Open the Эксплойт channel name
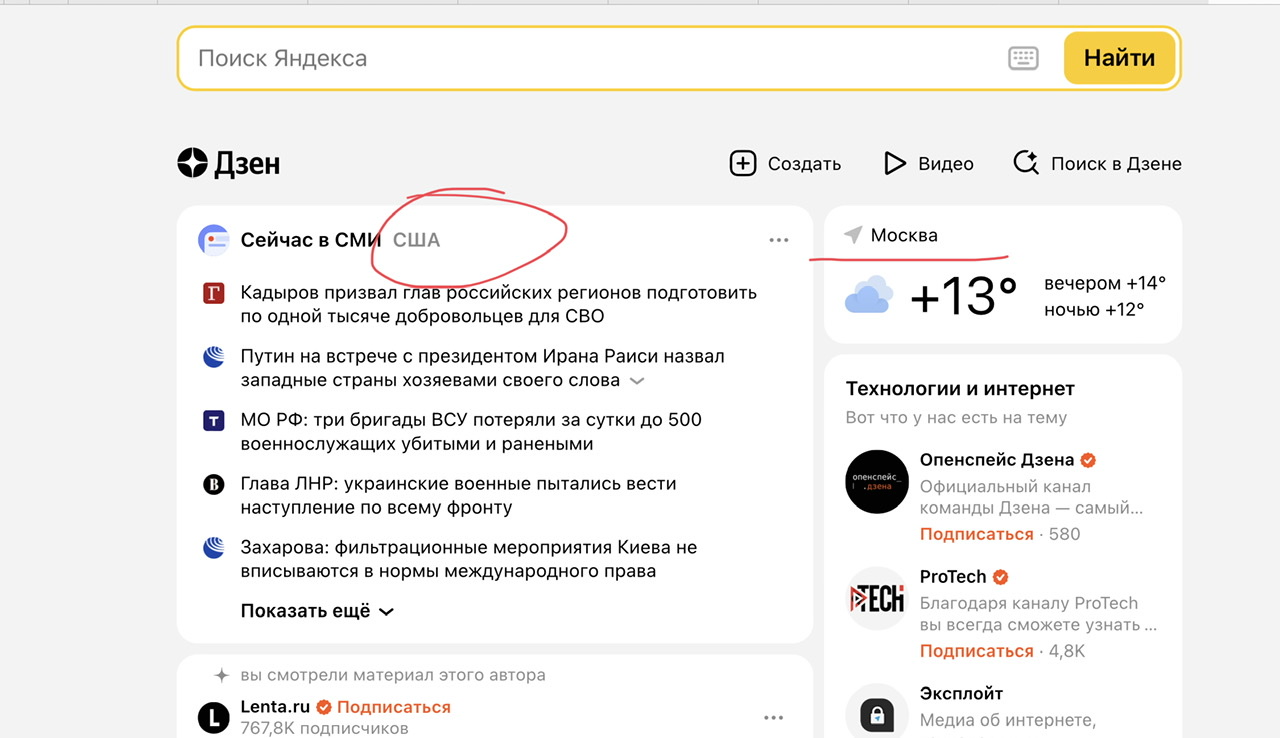 click(x=961, y=694)
